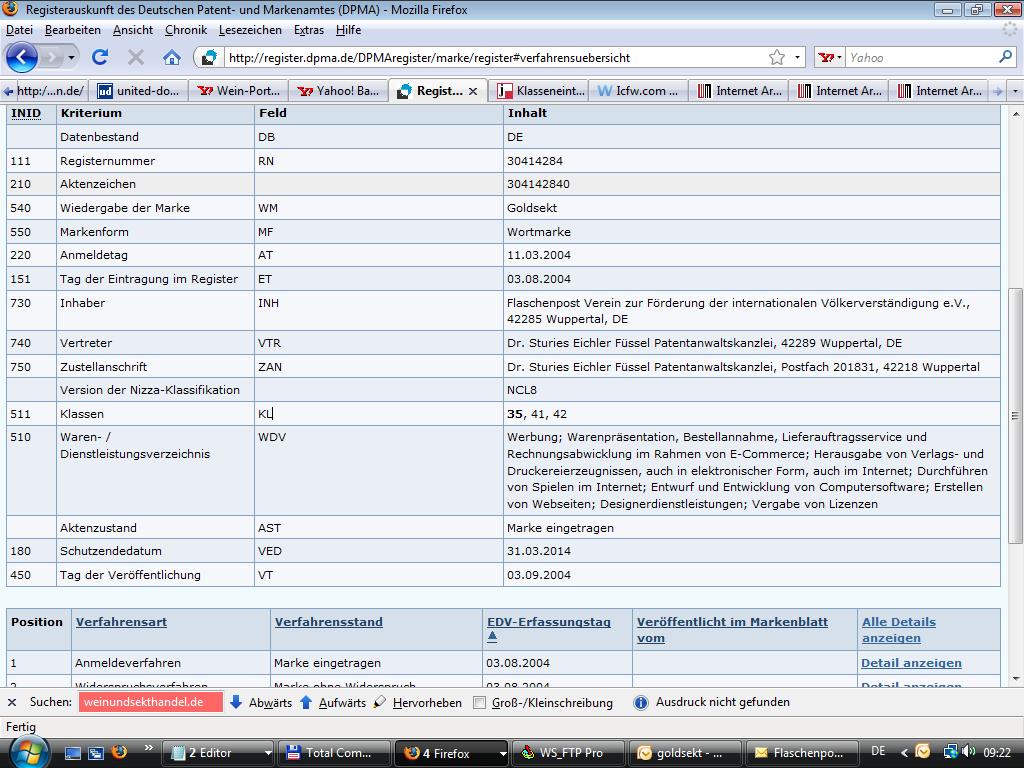The image size is (1024, 768).
Task: Open the Chronik menu
Action: tap(185, 30)
